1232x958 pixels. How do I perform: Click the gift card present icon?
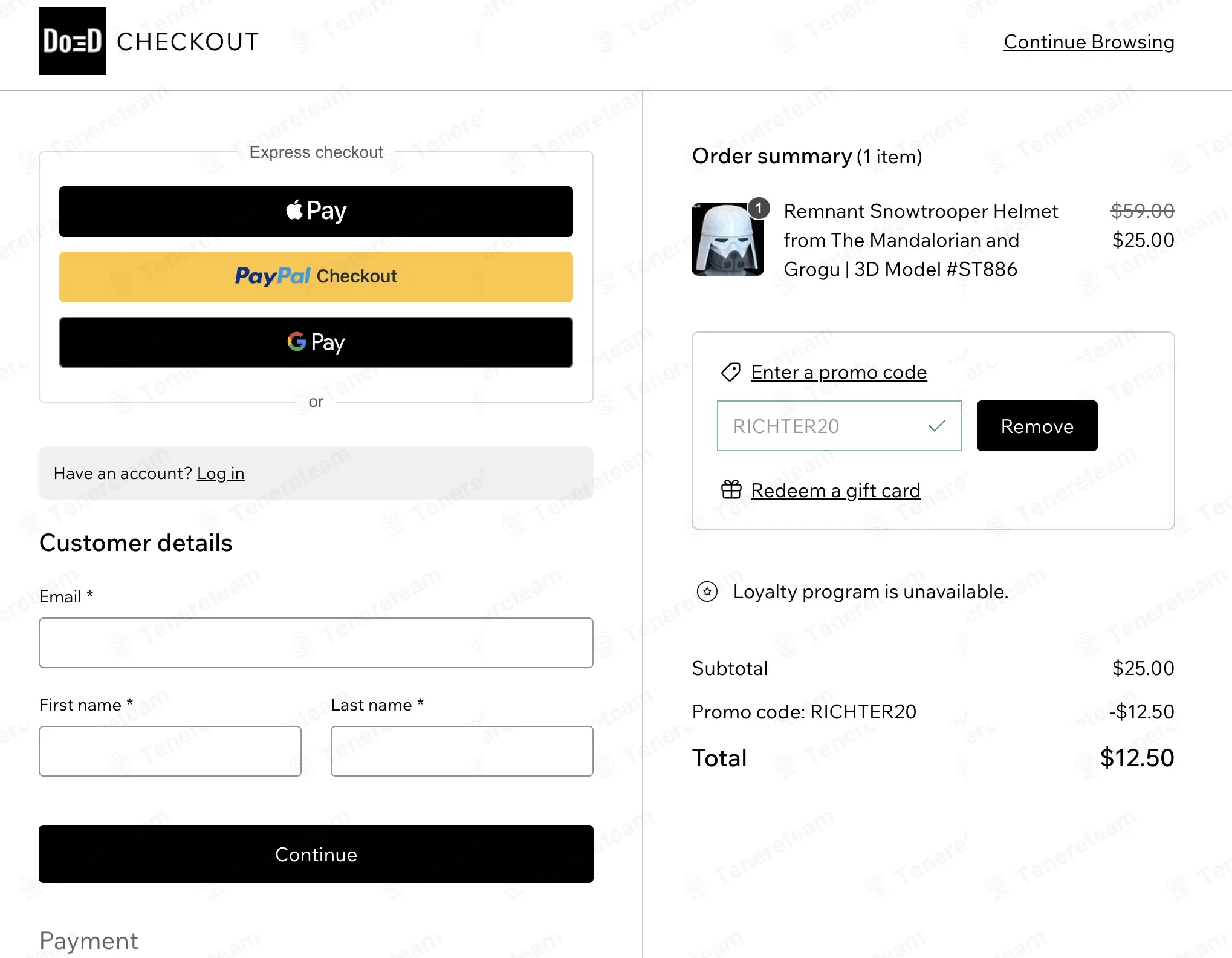point(731,489)
